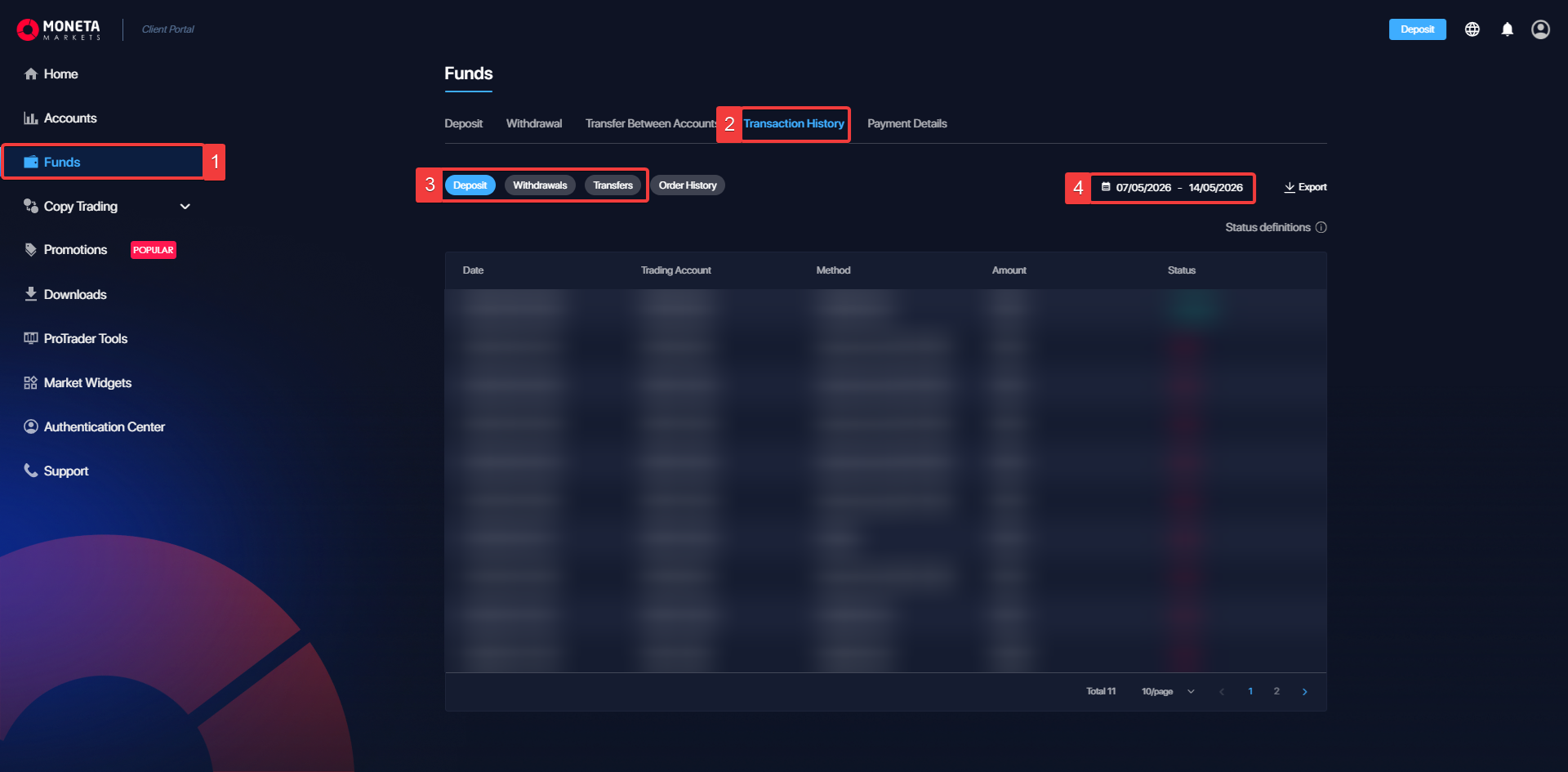The height and width of the screenshot is (772, 1568).
Task: Select the Transfers filter pill
Action: pyautogui.click(x=613, y=185)
